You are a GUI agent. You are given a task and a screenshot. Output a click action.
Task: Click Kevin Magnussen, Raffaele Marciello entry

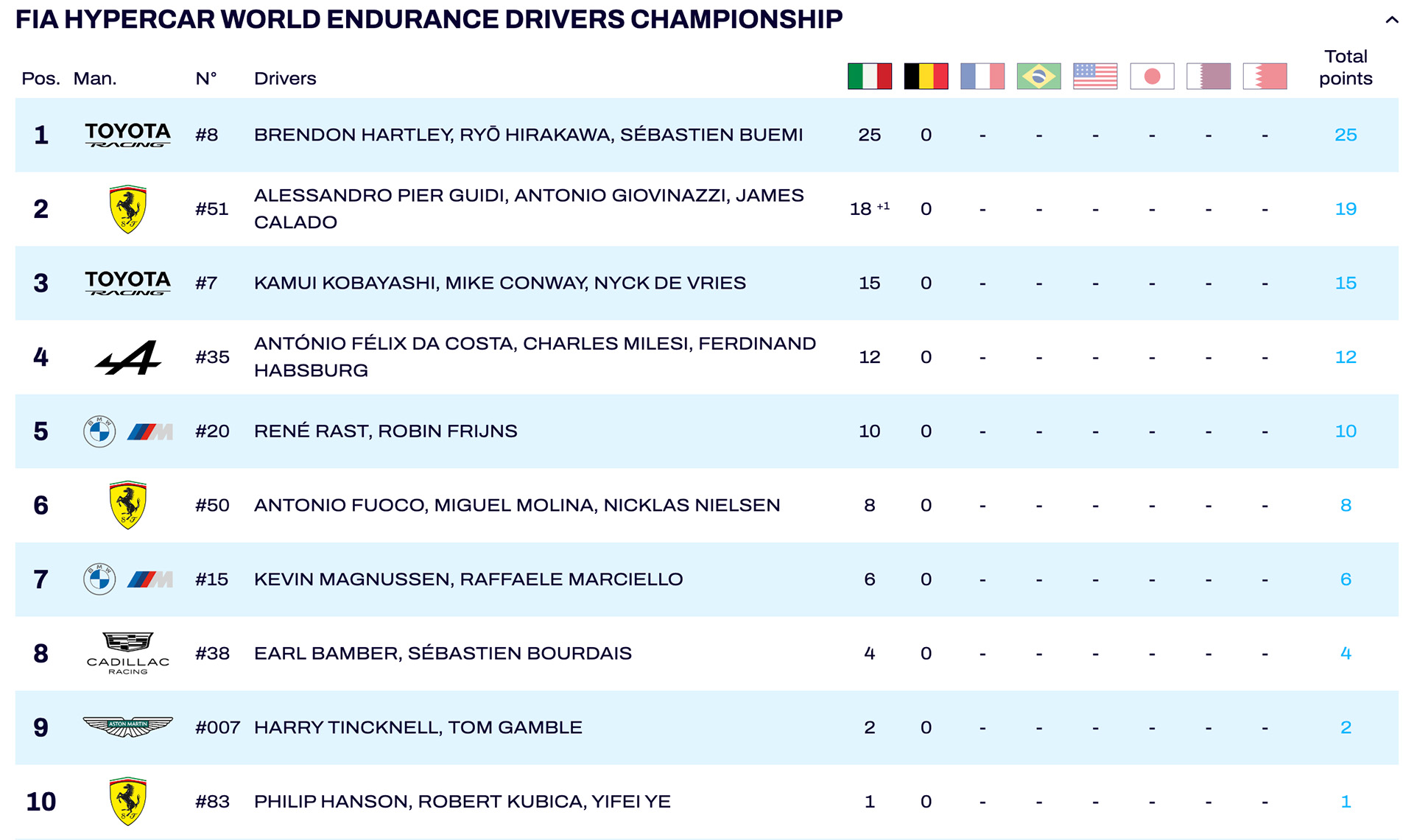(468, 579)
